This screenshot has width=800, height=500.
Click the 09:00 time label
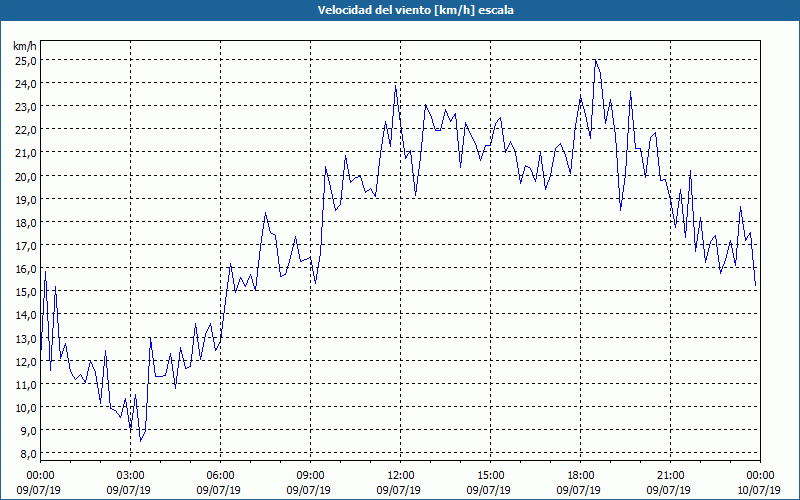tap(310, 476)
